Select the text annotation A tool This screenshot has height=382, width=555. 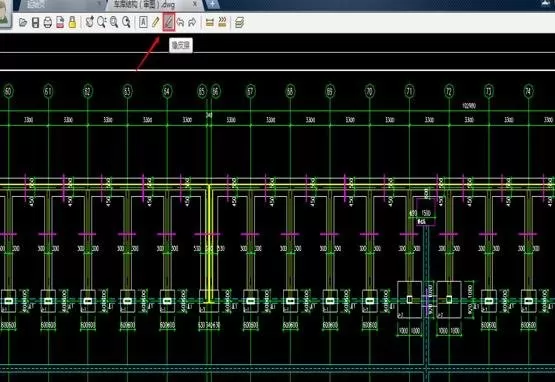(143, 22)
